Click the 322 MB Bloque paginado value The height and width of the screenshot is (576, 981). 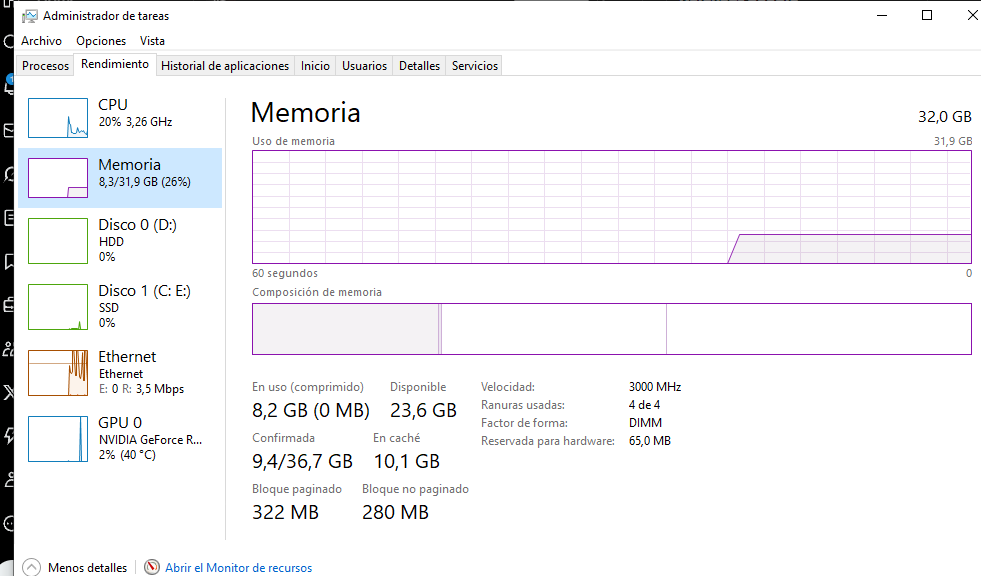click(285, 512)
